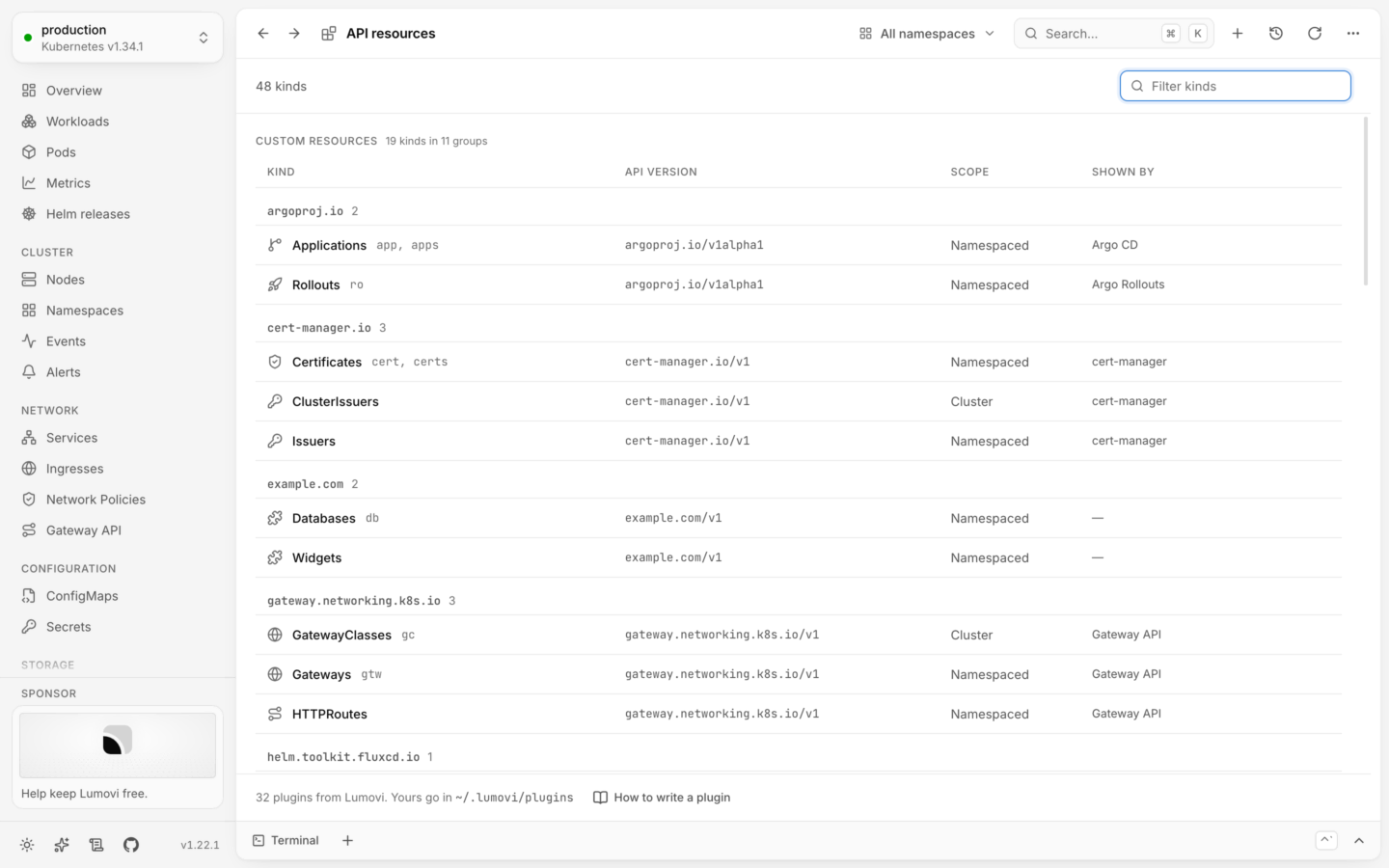Open the scroll/changelog icon in the sidebar footer

[96, 845]
